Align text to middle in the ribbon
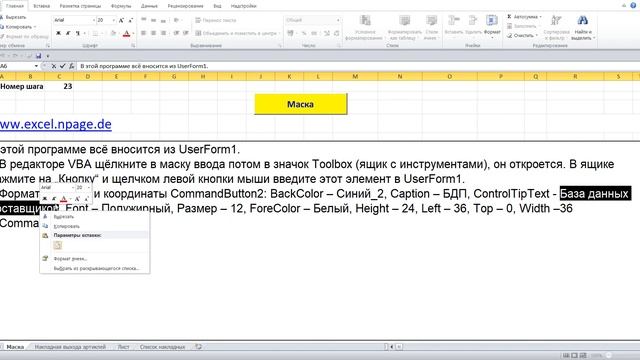Image resolution: width=640 pixels, height=360 pixels. (x=153, y=20)
